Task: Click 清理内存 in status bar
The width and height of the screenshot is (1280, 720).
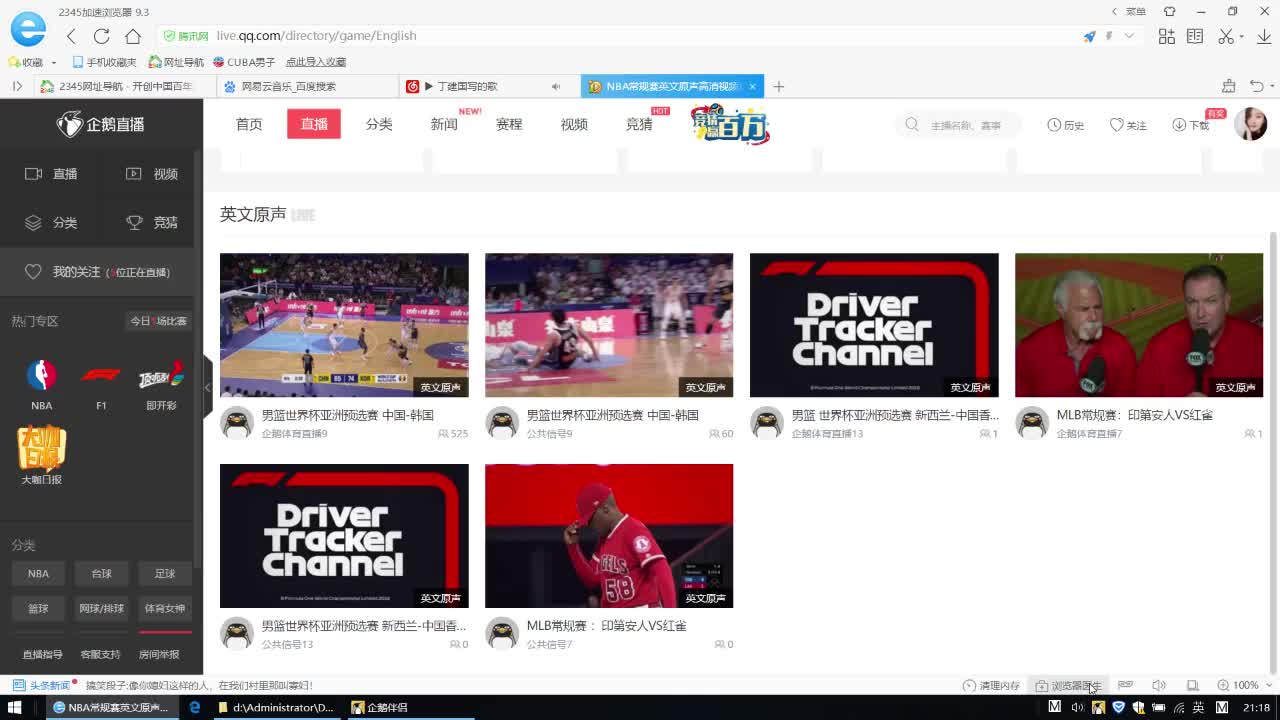Action: [x=991, y=686]
